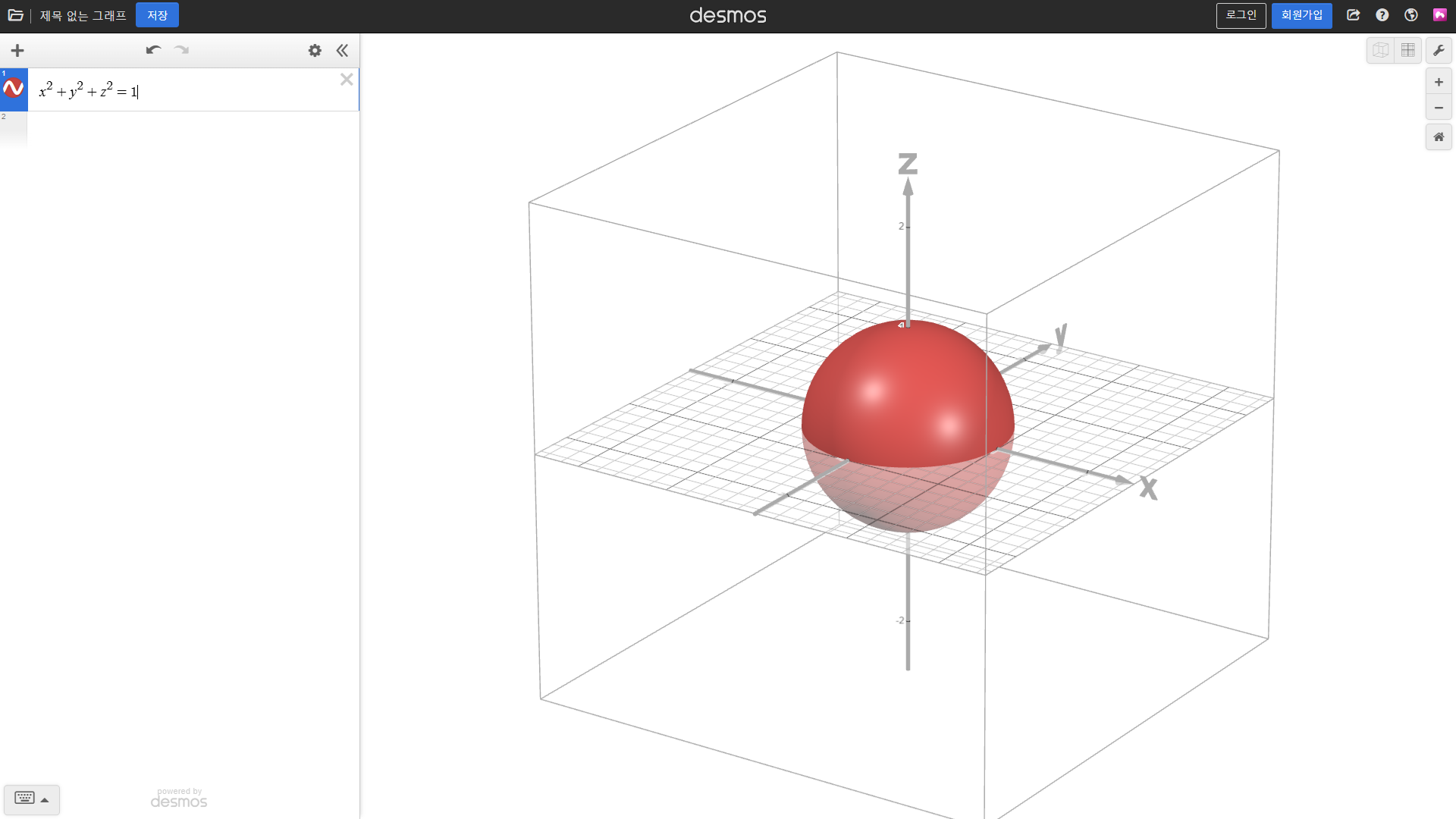This screenshot has width=1456, height=819.
Task: Open the graph settings wrench menu
Action: click(1439, 51)
